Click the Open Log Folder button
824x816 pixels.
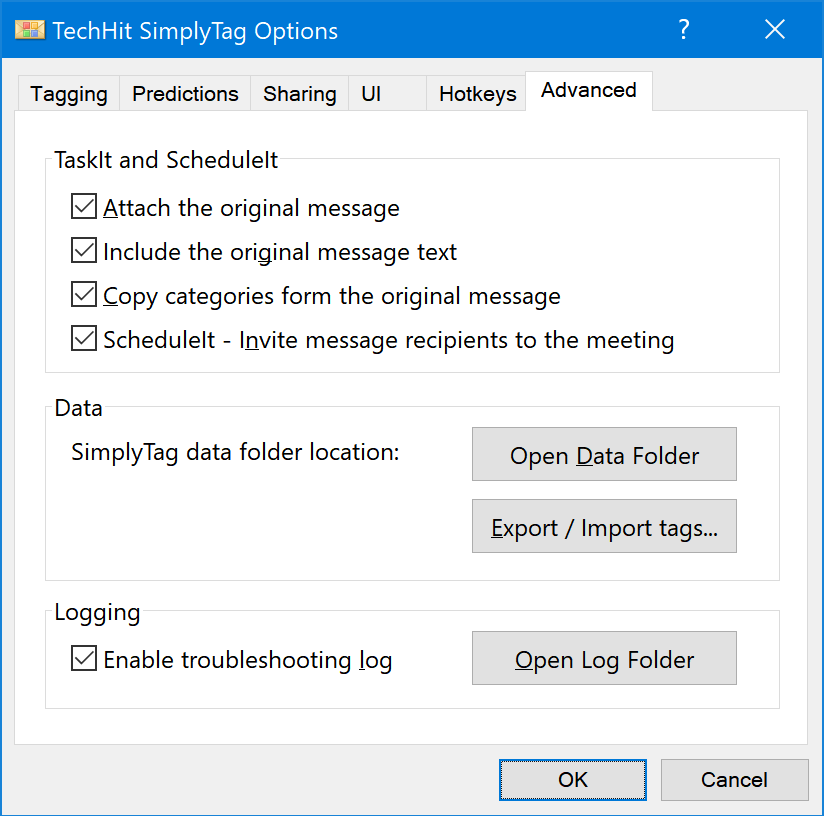(604, 658)
